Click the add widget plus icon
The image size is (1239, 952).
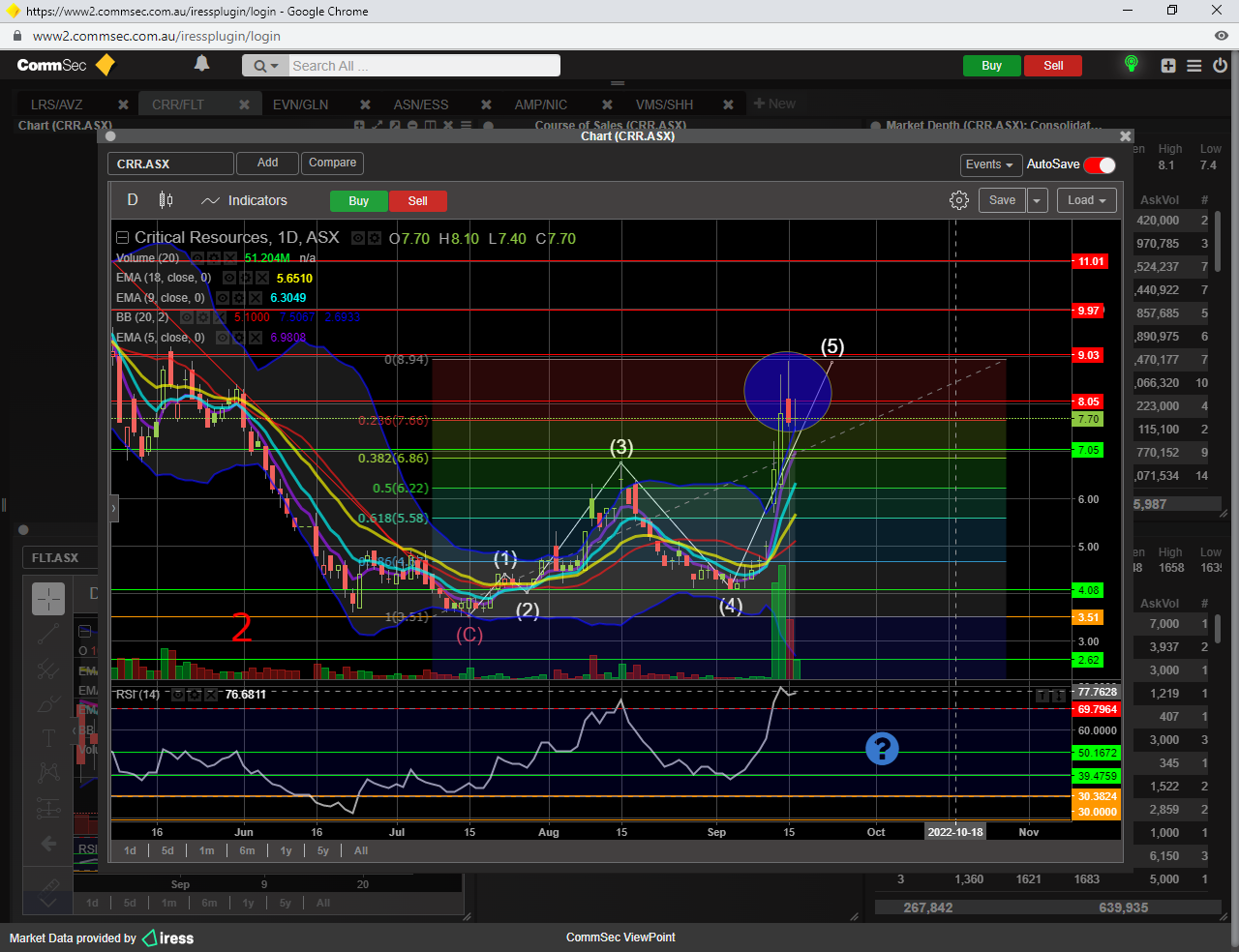point(1168,66)
